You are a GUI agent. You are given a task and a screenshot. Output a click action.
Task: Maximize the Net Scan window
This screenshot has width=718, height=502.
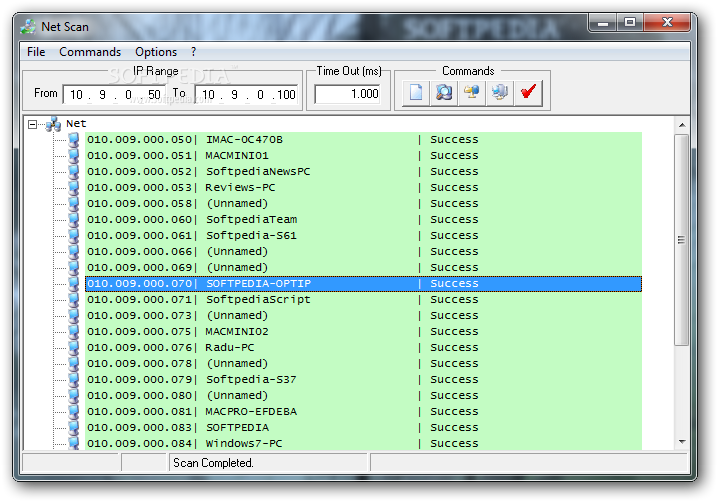pos(630,22)
